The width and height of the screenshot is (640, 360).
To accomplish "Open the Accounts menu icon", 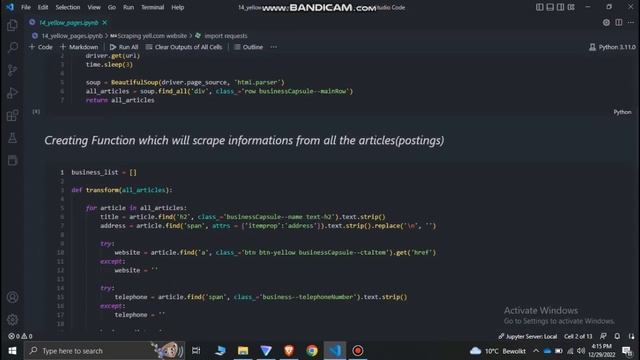I will [12, 297].
